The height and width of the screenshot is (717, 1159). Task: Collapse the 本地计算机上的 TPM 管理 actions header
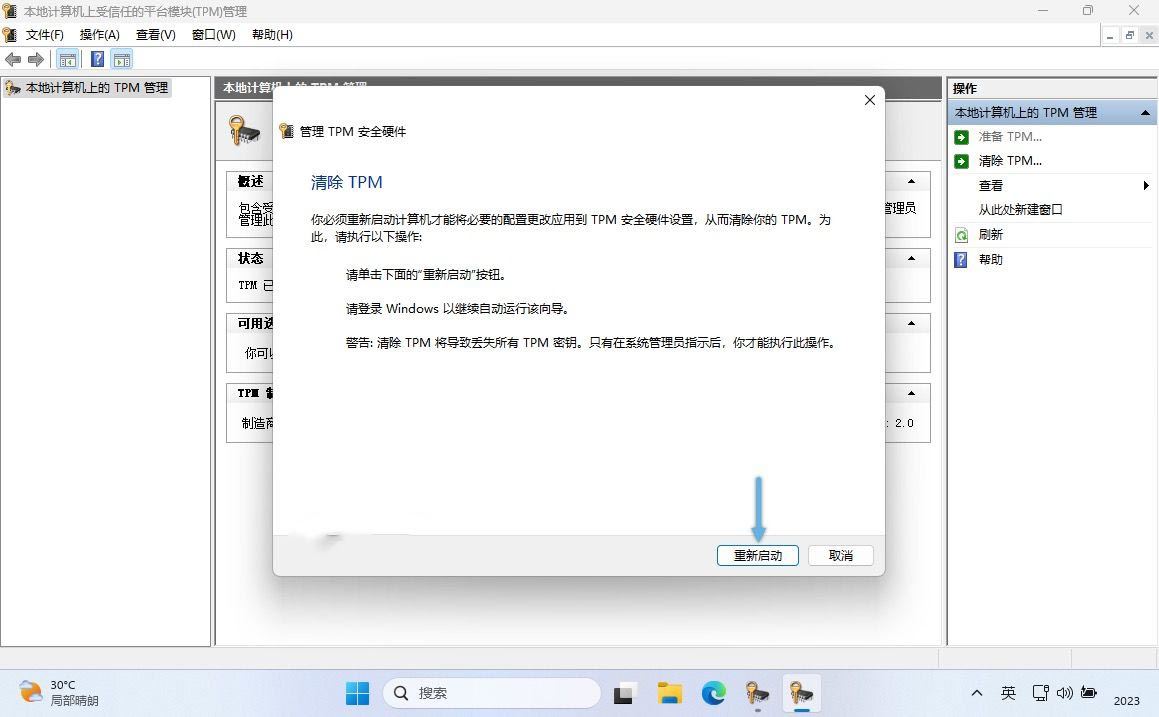[x=1145, y=113]
